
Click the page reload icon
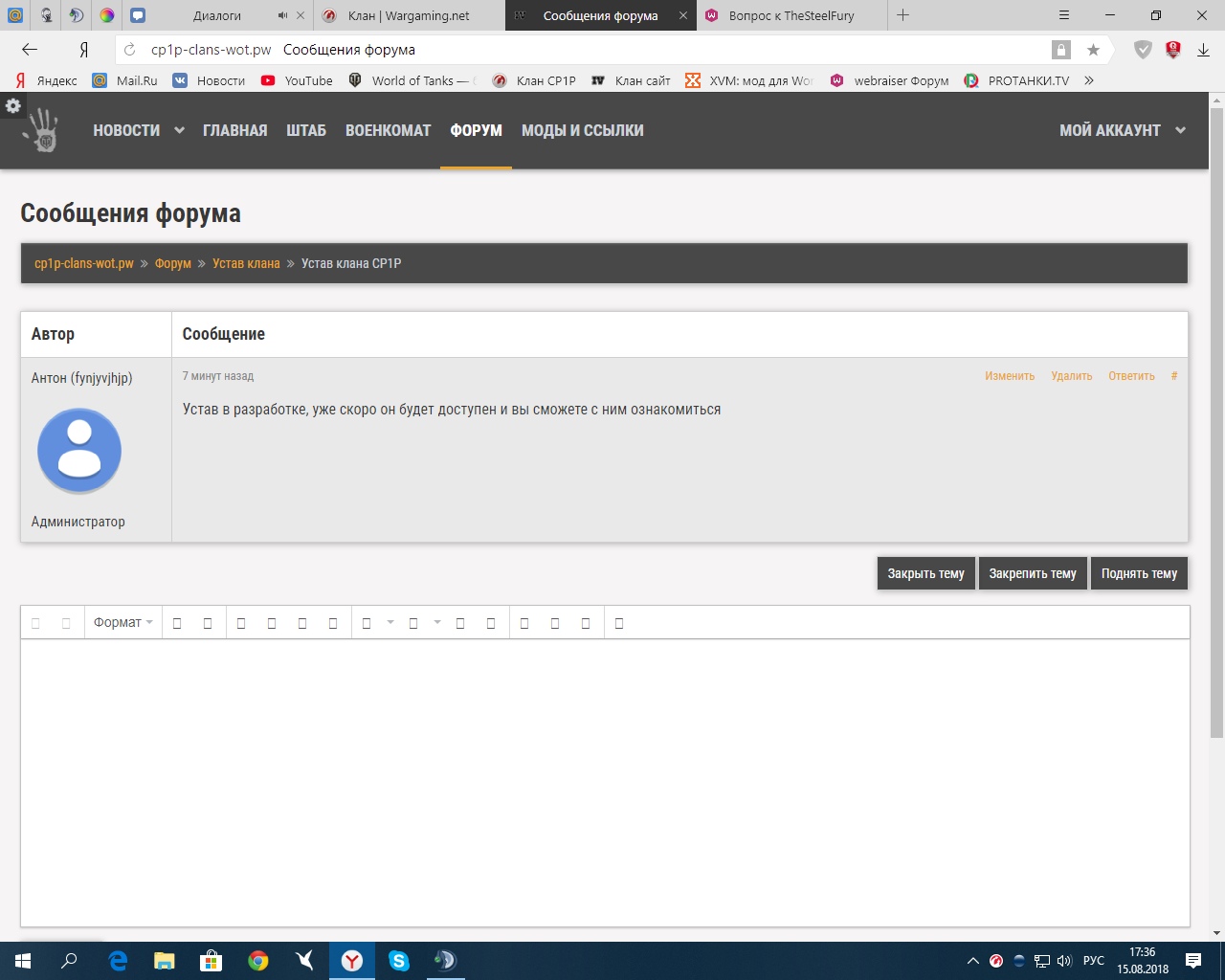[130, 50]
